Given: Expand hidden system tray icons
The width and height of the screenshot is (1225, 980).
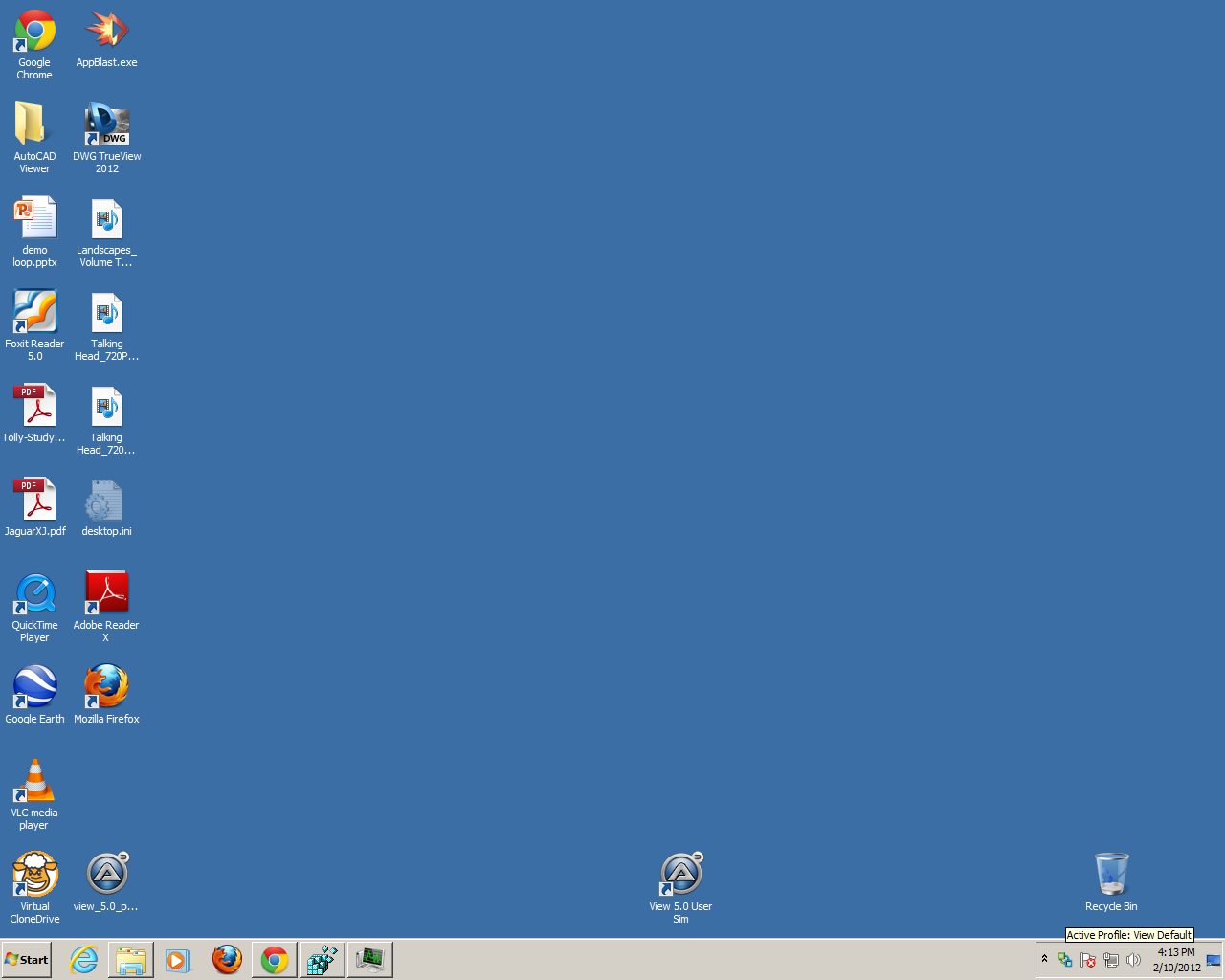Looking at the screenshot, I should click(1044, 959).
